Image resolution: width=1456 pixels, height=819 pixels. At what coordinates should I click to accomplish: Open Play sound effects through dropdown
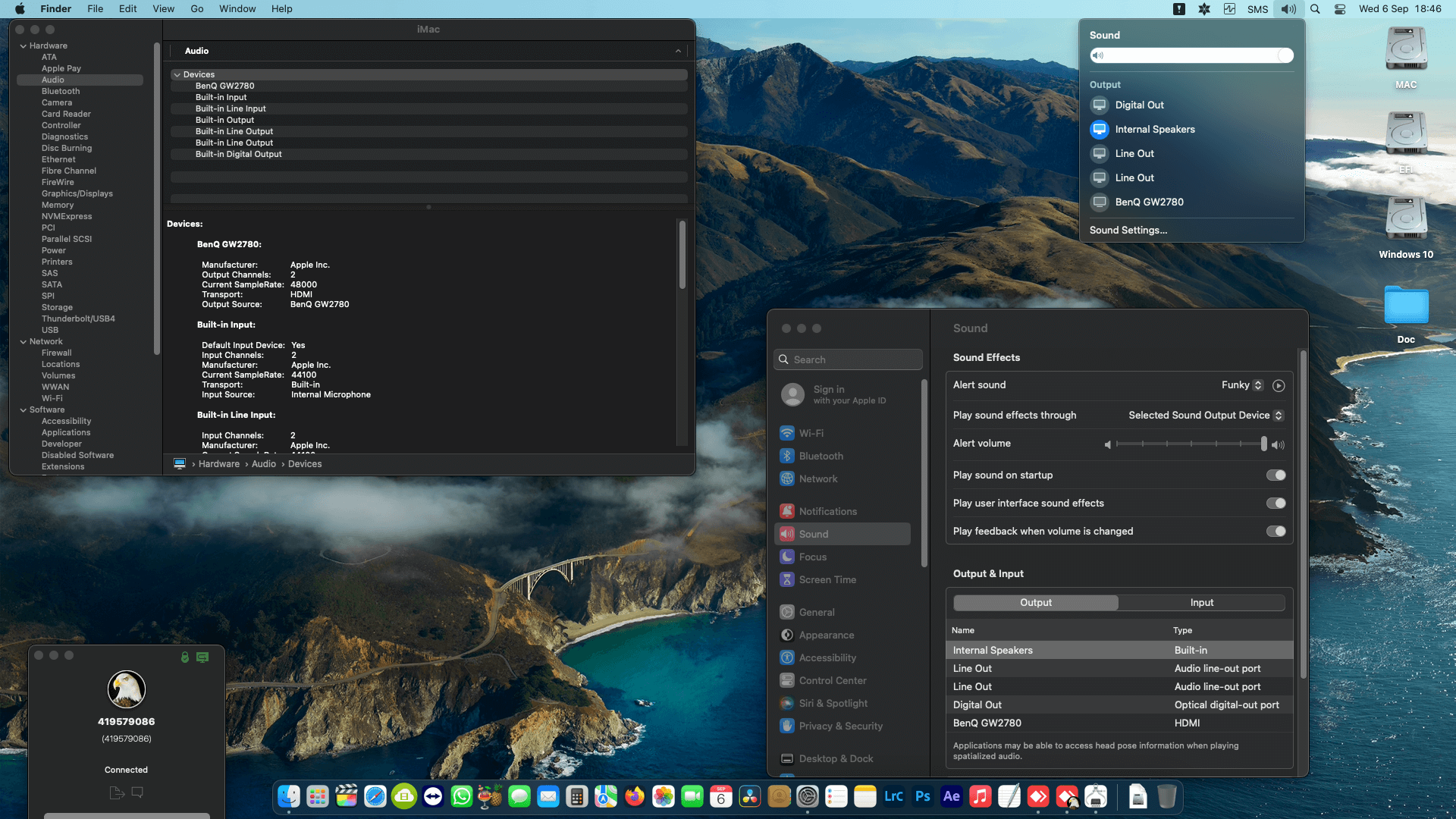[1205, 416]
